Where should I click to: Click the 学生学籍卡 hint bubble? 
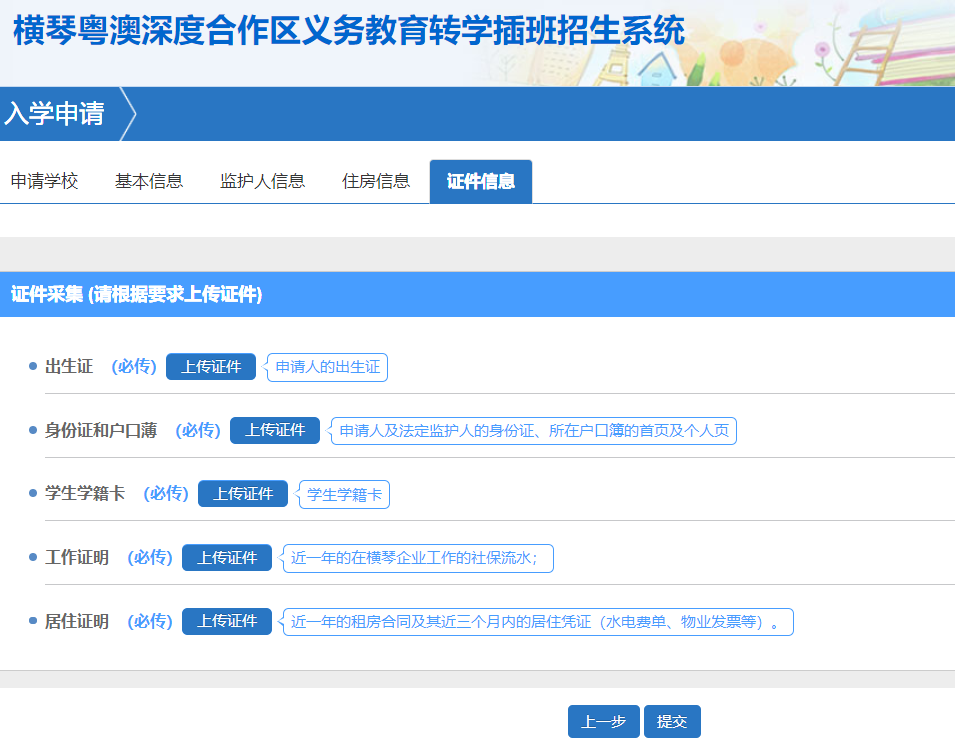344,495
